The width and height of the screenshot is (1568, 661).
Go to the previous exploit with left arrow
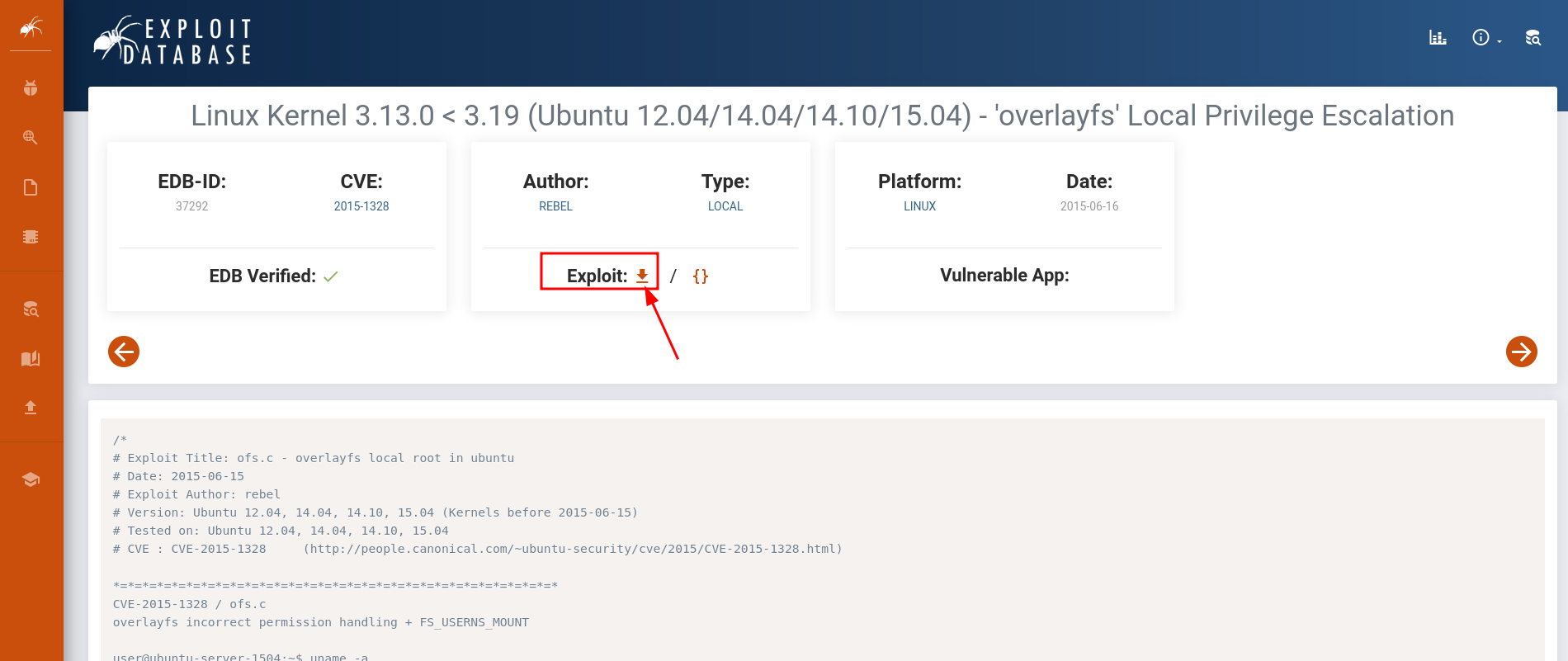coord(124,352)
